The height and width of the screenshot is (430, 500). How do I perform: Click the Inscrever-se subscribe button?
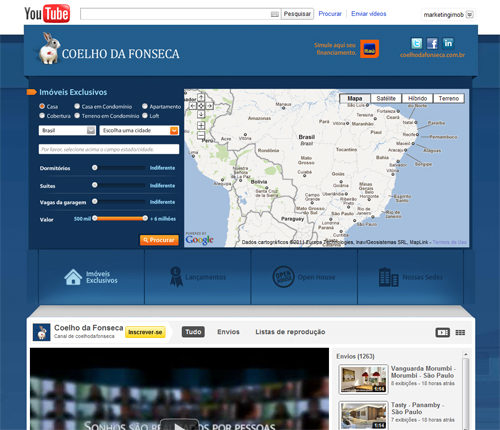point(145,332)
